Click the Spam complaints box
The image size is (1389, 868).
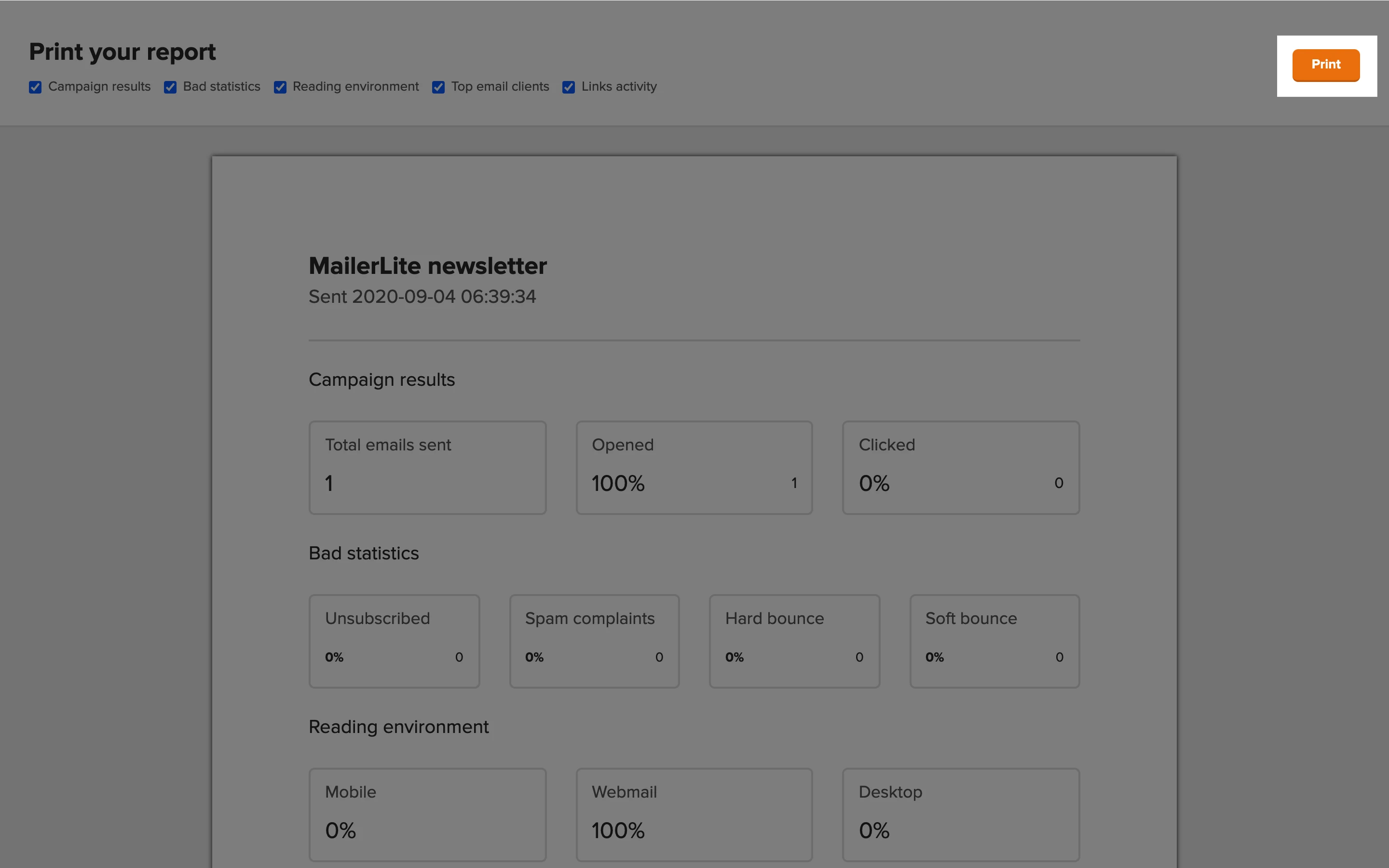(x=594, y=641)
